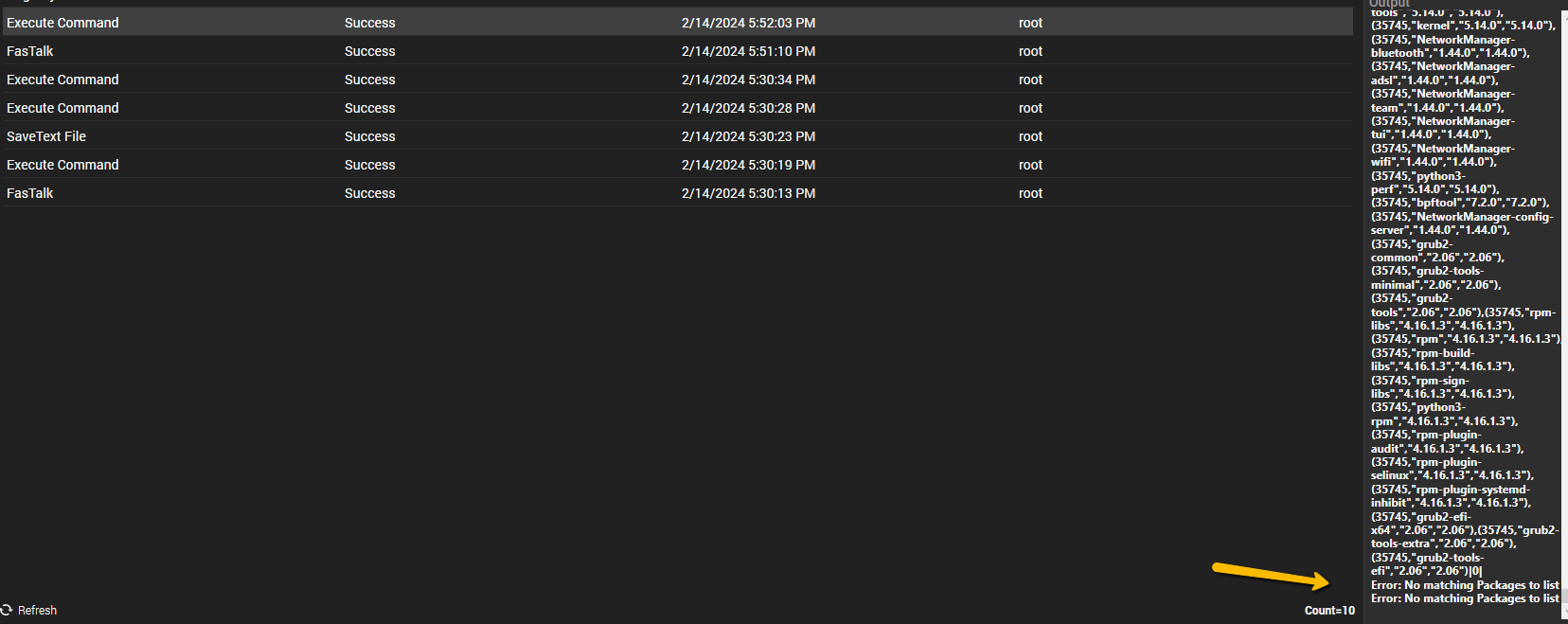
Task: Click rpm-plugin-selinux entry in output text
Action: point(1449,469)
